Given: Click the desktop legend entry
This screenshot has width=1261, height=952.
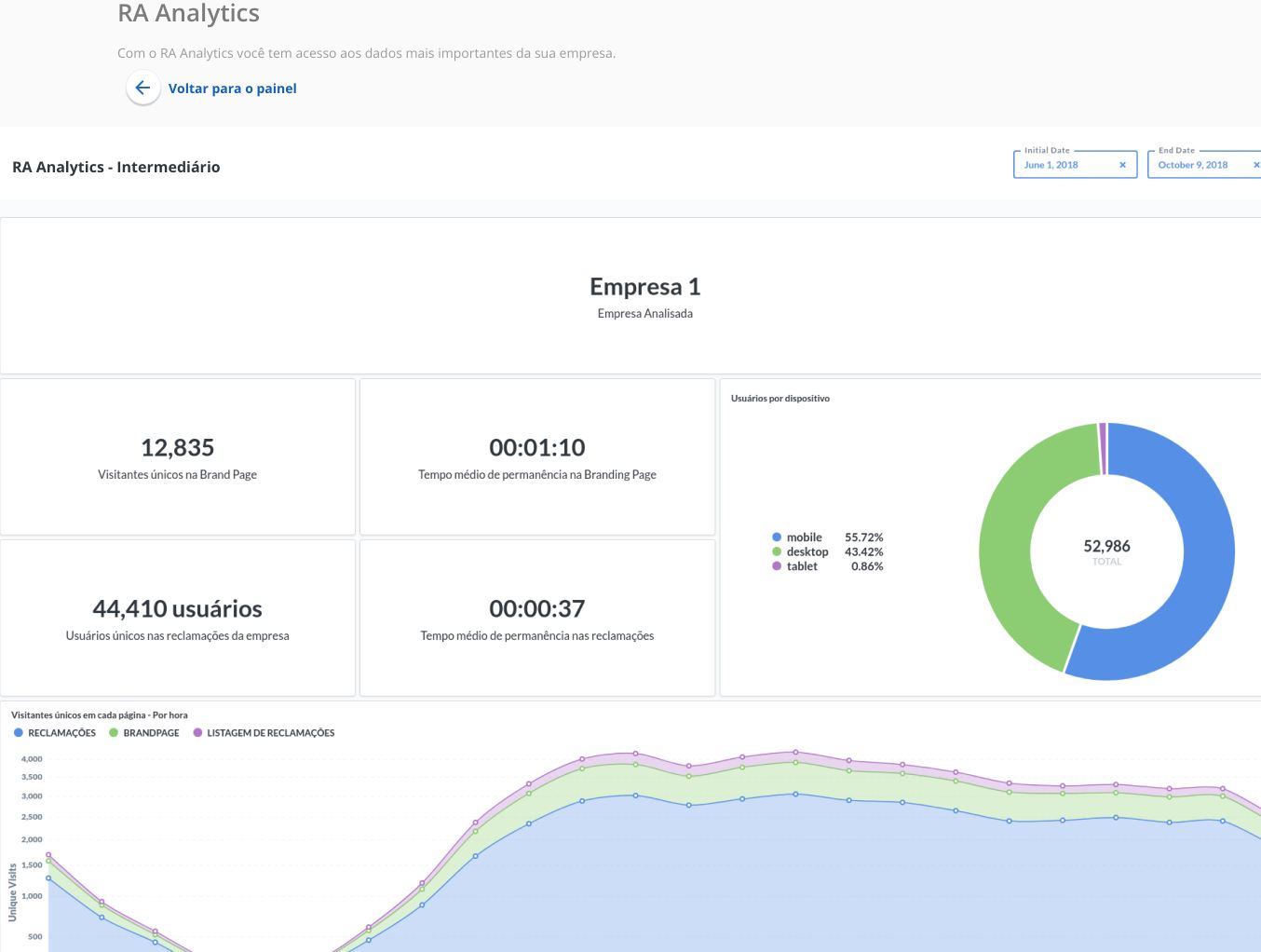Looking at the screenshot, I should coord(807,551).
